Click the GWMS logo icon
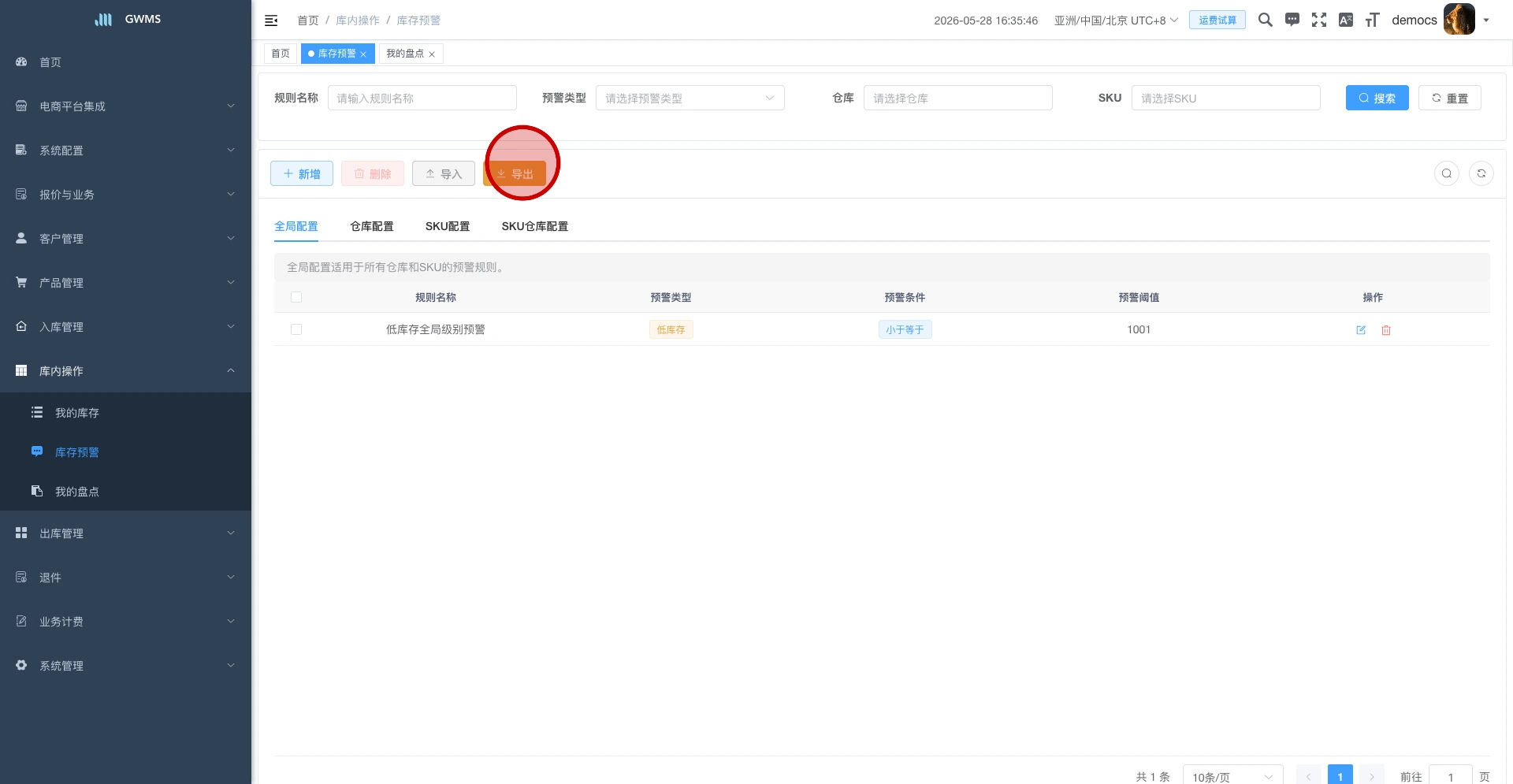Viewport: 1513px width, 784px height. [x=103, y=20]
